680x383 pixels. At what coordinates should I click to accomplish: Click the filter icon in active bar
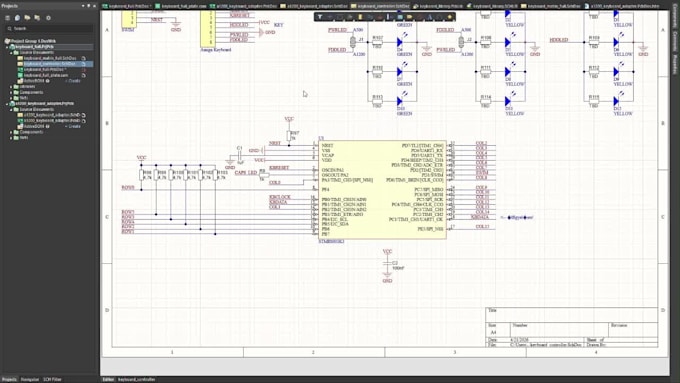320,17
